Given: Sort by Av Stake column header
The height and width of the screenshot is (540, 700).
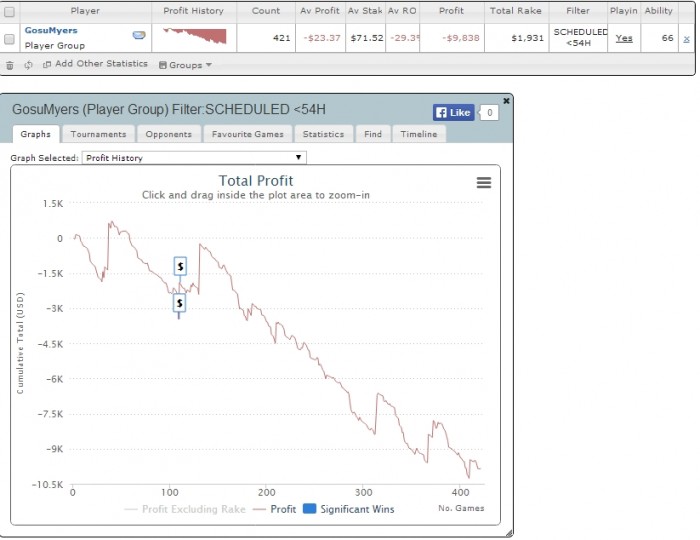Looking at the screenshot, I should [x=365, y=11].
